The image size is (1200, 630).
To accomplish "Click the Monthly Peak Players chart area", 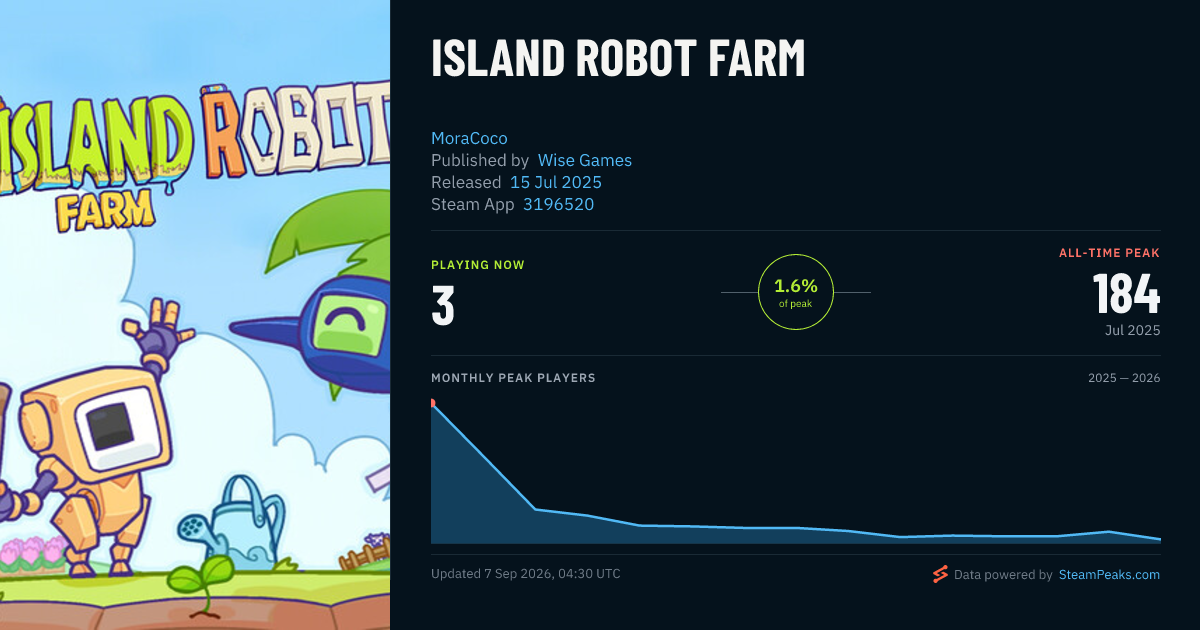I will (x=796, y=472).
